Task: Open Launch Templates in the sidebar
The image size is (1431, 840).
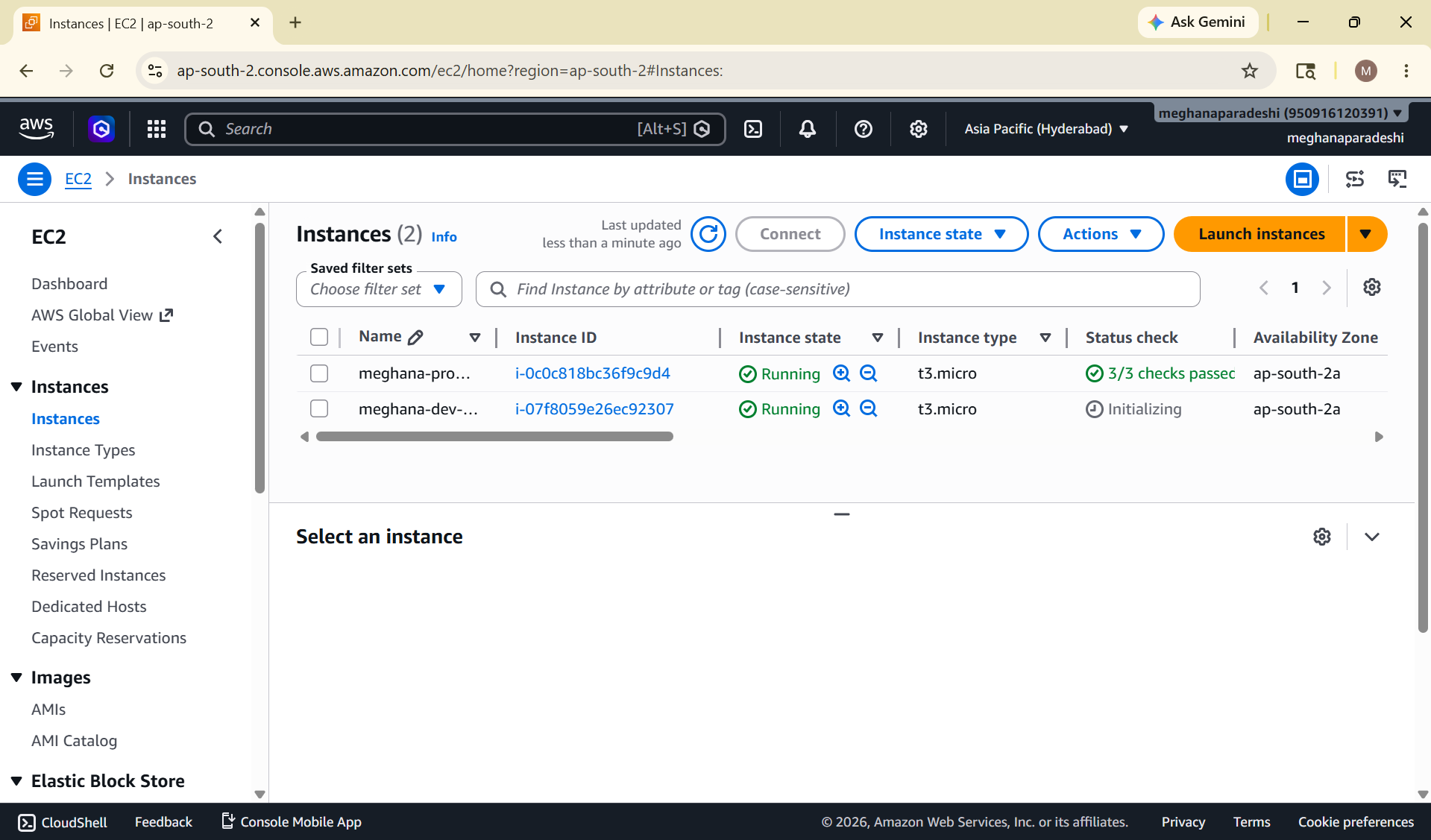Action: 95,481
